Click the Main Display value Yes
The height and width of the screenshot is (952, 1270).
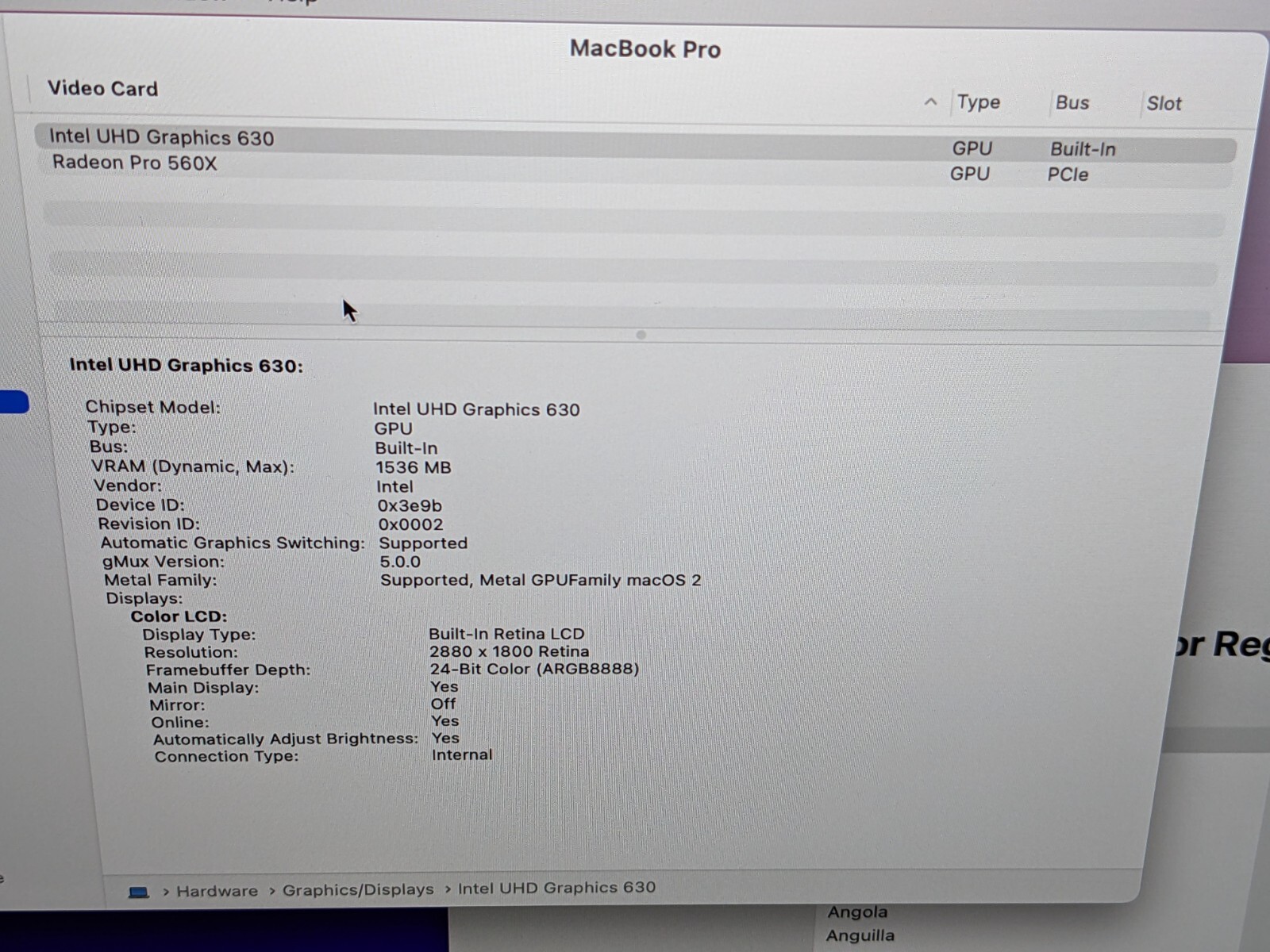point(444,686)
